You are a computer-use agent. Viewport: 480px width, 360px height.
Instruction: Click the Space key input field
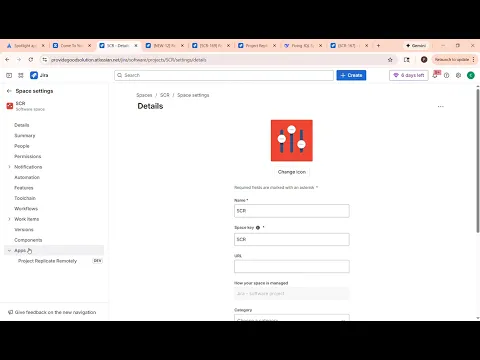point(292,239)
